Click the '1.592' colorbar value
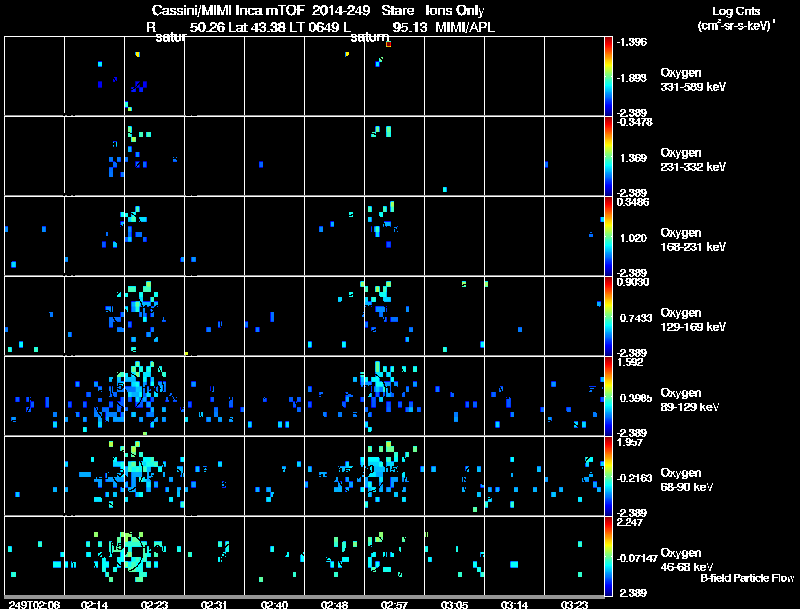The height and width of the screenshot is (609, 800). (x=630, y=362)
